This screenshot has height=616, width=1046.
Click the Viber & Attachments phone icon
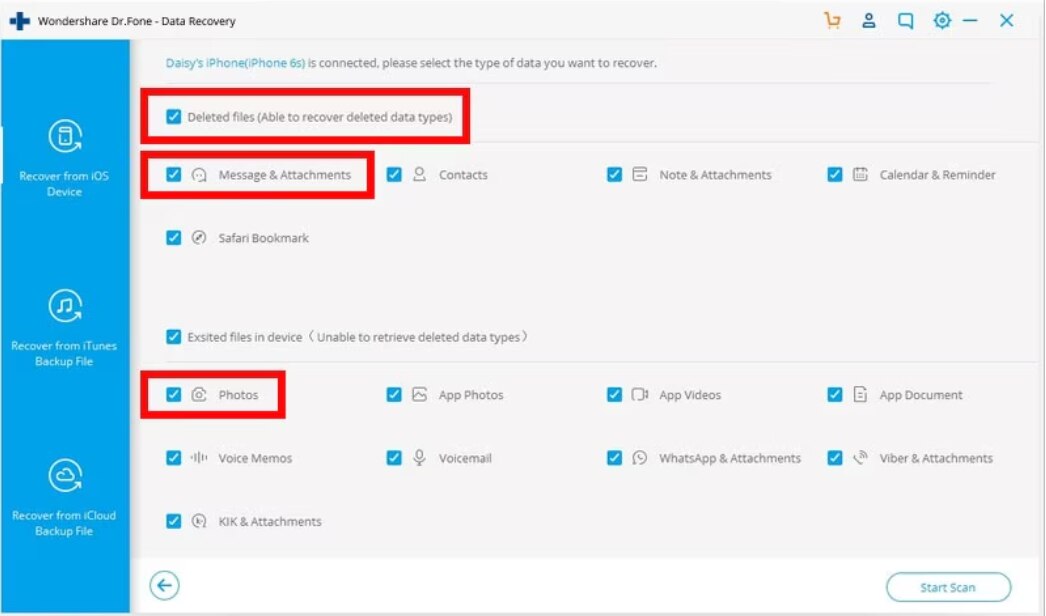(x=860, y=457)
